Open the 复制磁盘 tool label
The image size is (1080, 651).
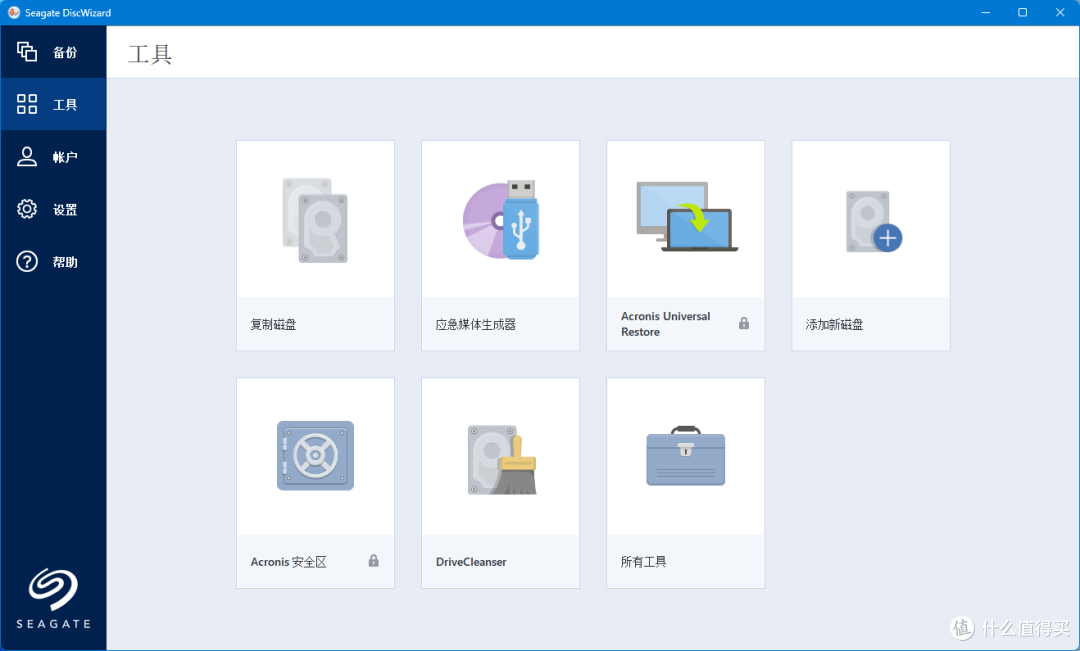[273, 324]
